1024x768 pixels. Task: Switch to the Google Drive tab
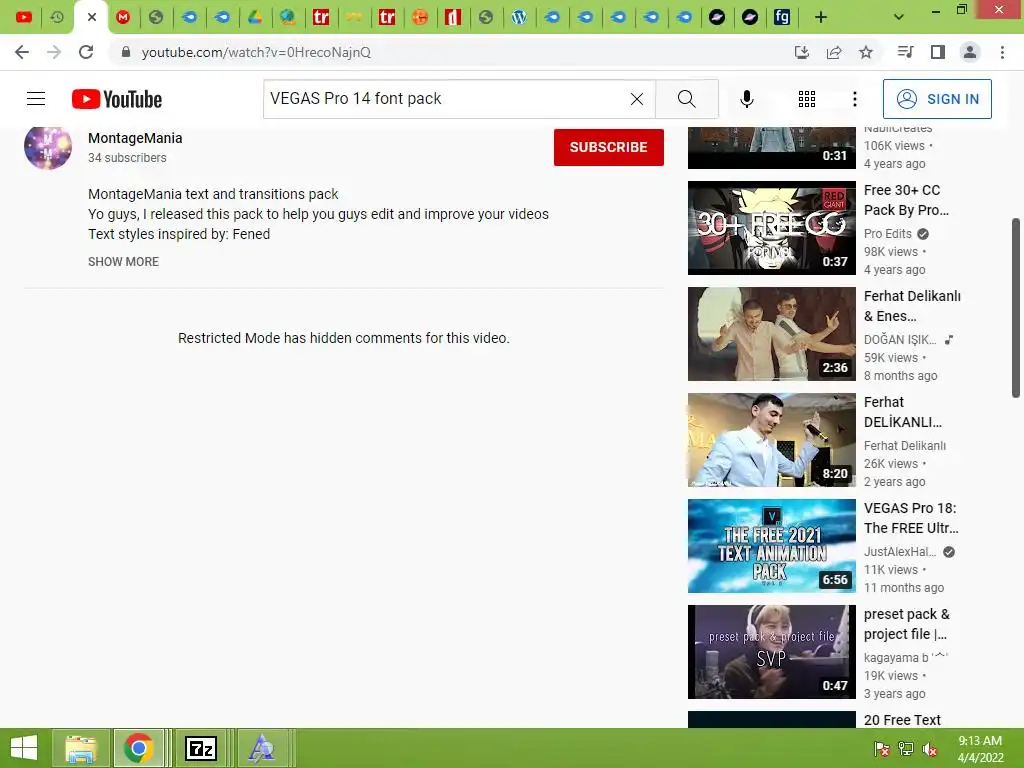255,18
